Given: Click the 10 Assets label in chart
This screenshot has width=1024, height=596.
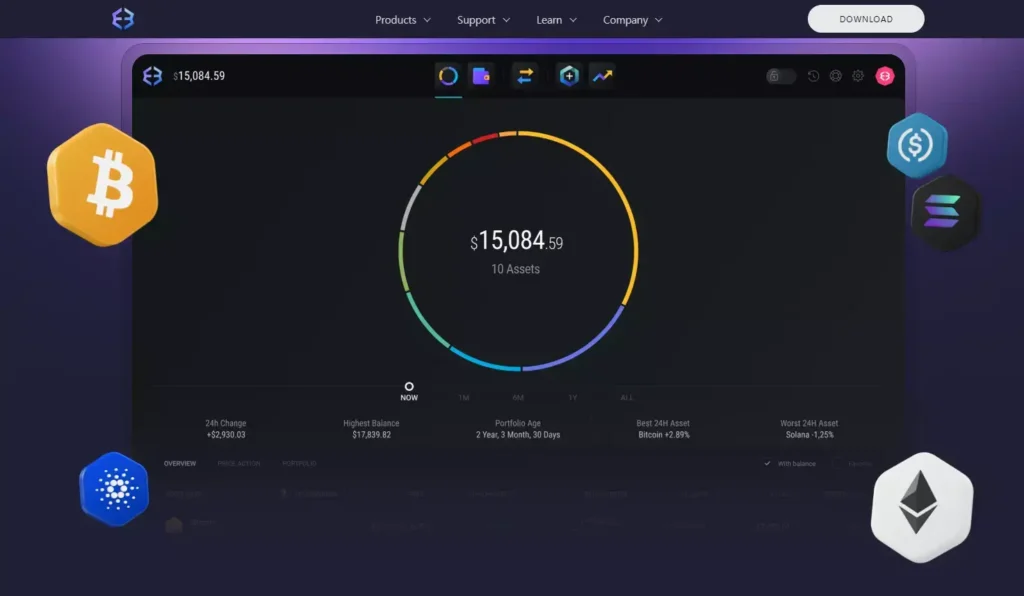Looking at the screenshot, I should [x=515, y=269].
